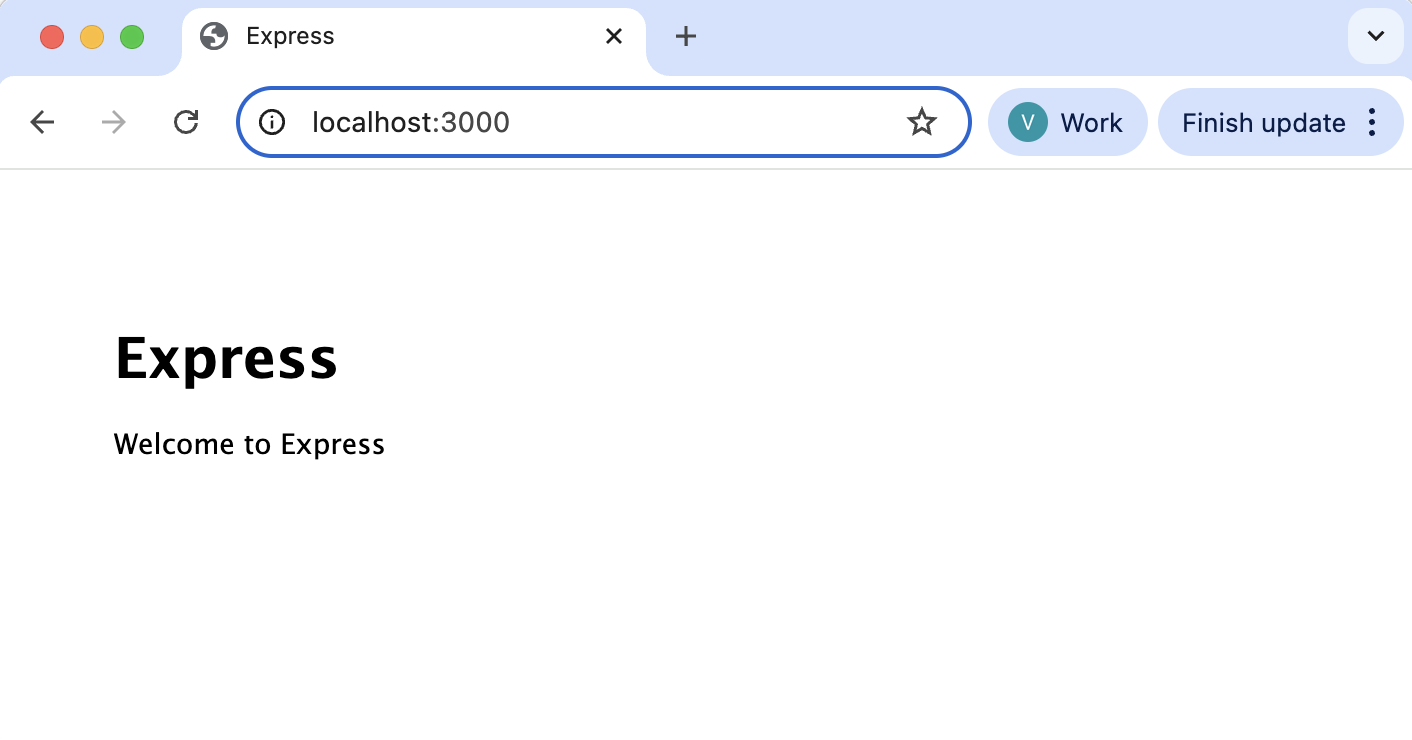1412x740 pixels.
Task: Bookmark this page using the star icon
Action: (921, 122)
